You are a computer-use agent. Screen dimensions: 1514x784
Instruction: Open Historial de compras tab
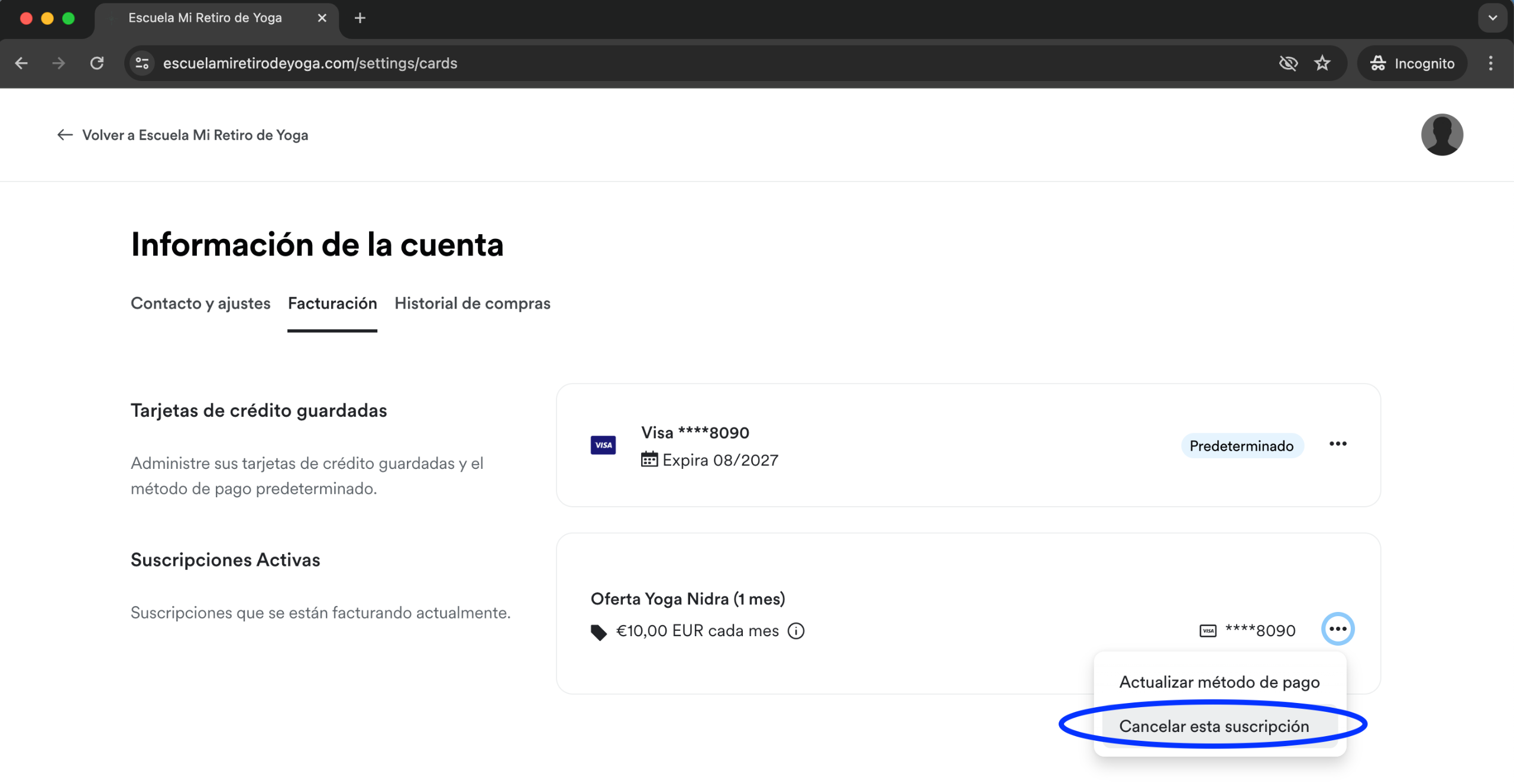click(x=472, y=303)
